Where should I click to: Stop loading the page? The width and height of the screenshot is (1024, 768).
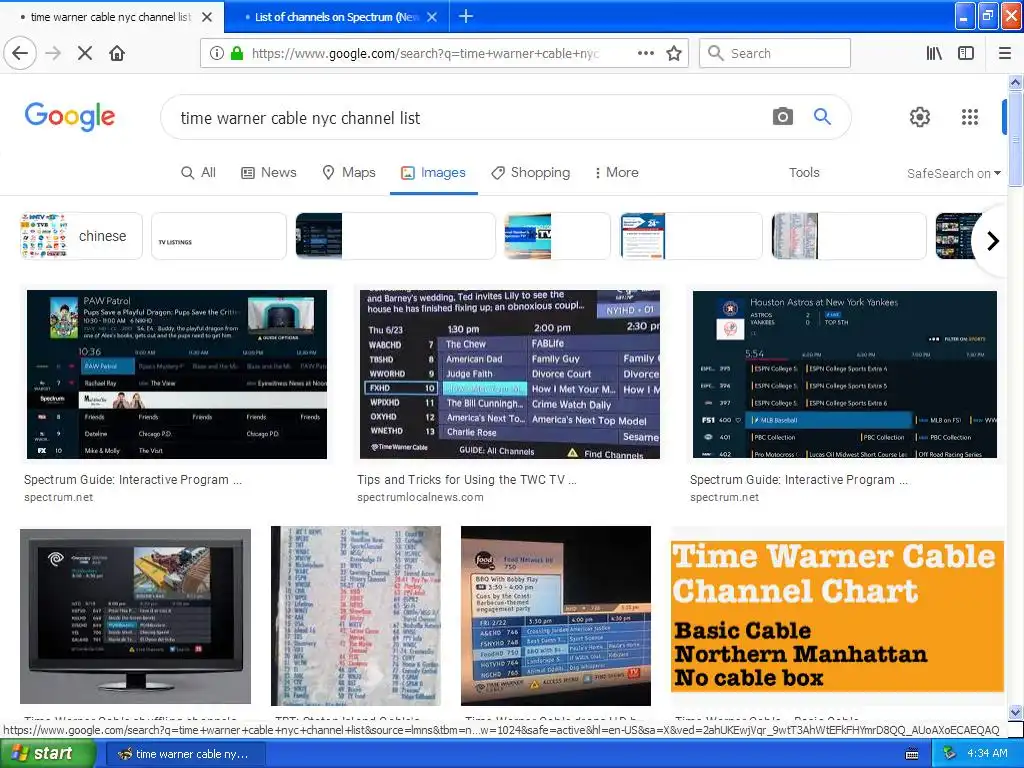click(x=85, y=53)
